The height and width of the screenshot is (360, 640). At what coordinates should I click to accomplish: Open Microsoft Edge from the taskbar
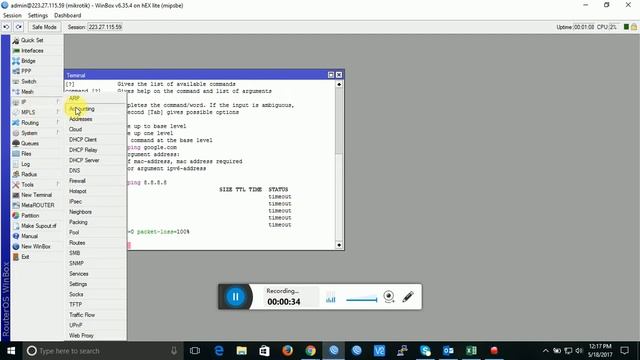(219, 351)
